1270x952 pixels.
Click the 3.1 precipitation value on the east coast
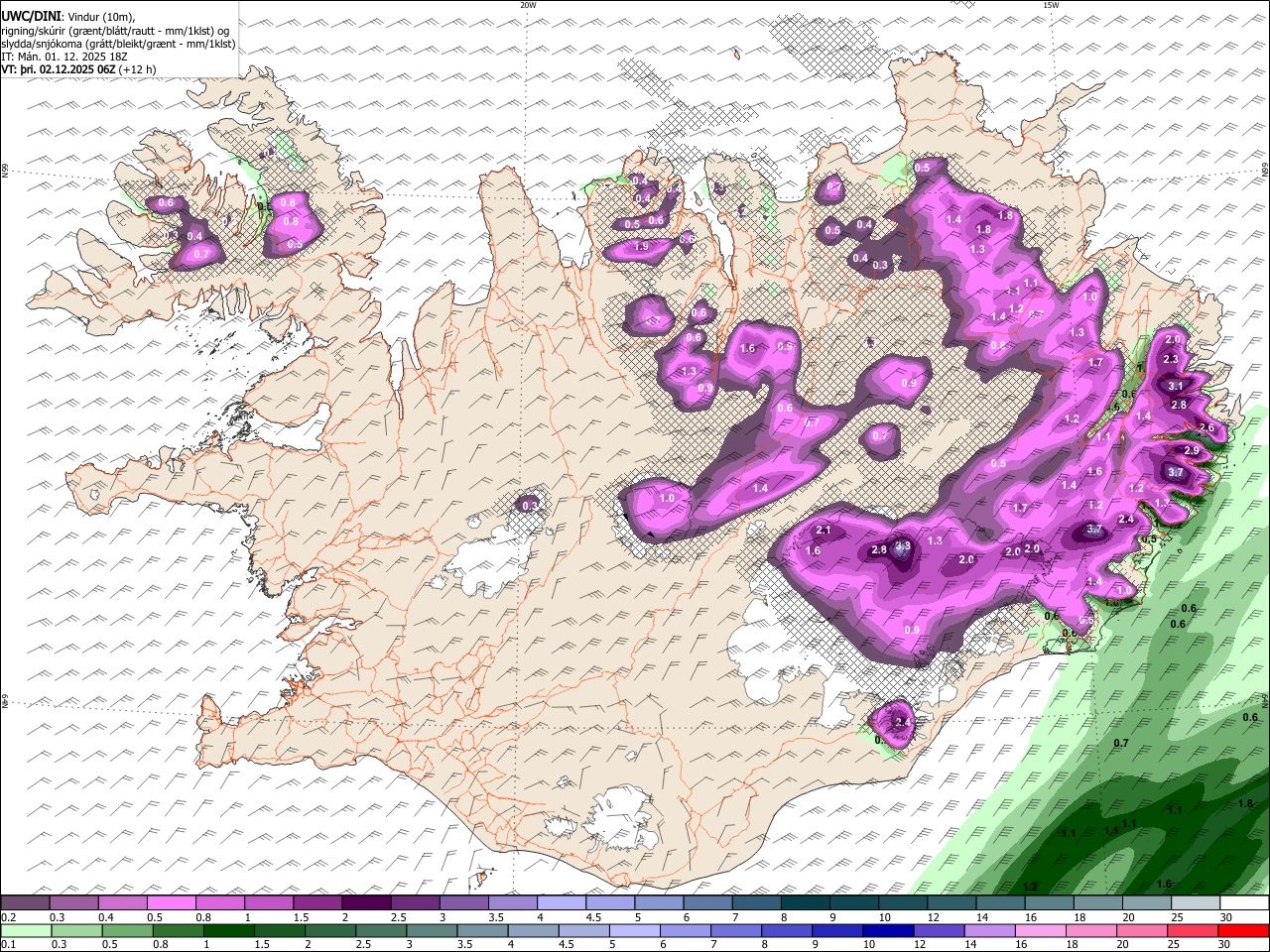tap(1177, 386)
